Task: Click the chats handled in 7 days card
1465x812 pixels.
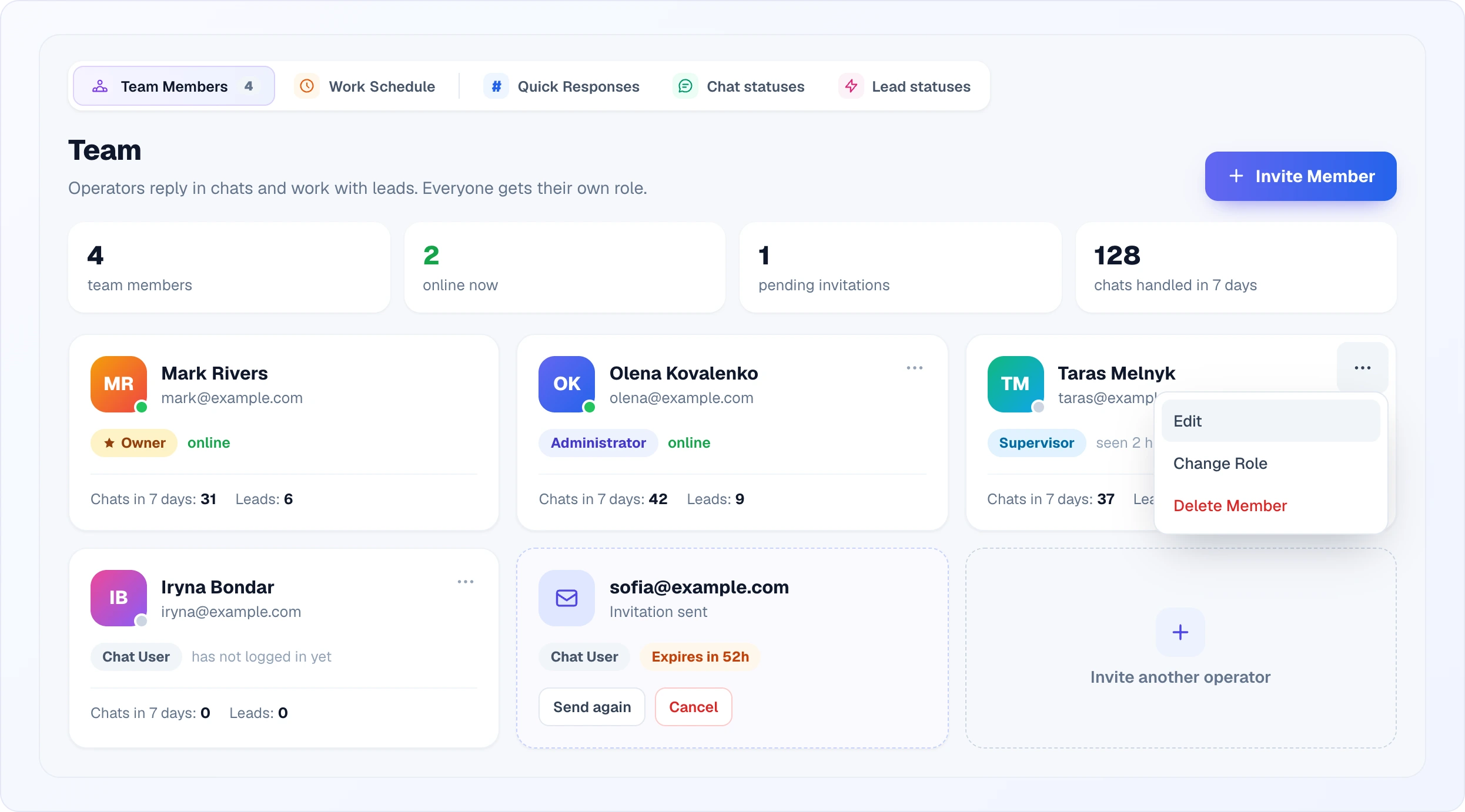Action: pyautogui.click(x=1236, y=267)
